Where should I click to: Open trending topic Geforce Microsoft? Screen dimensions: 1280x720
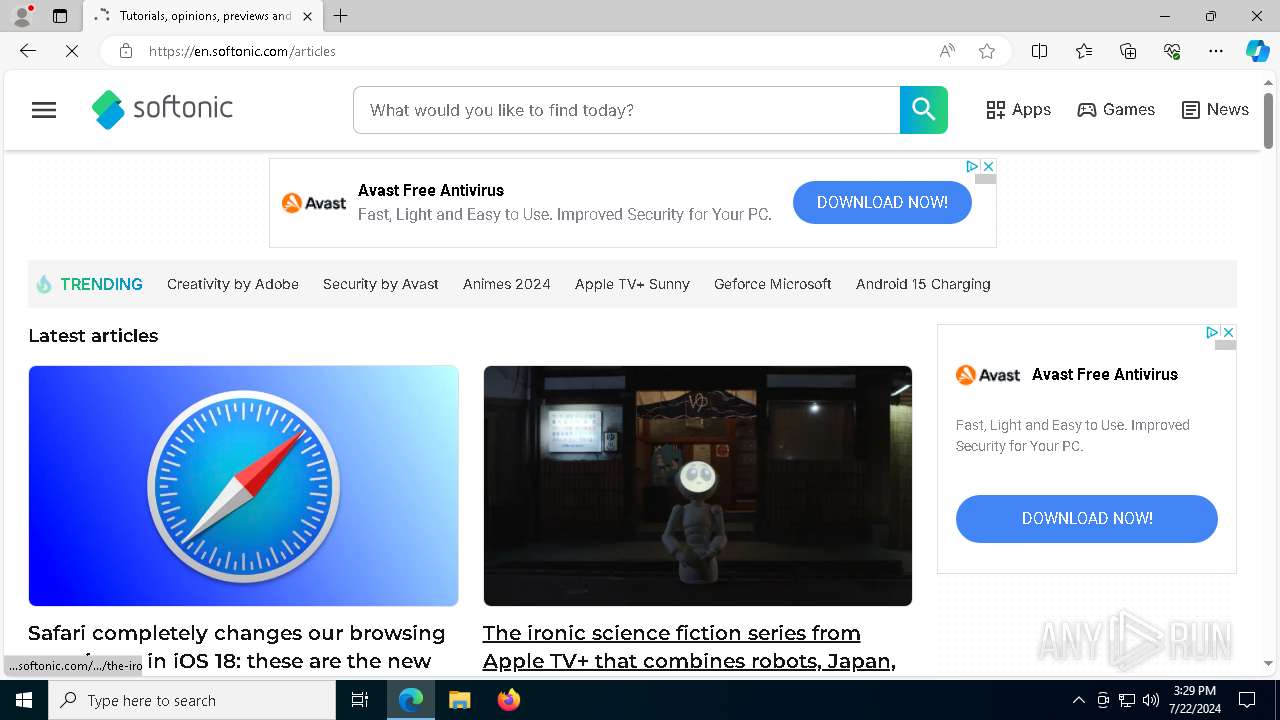[x=773, y=284]
